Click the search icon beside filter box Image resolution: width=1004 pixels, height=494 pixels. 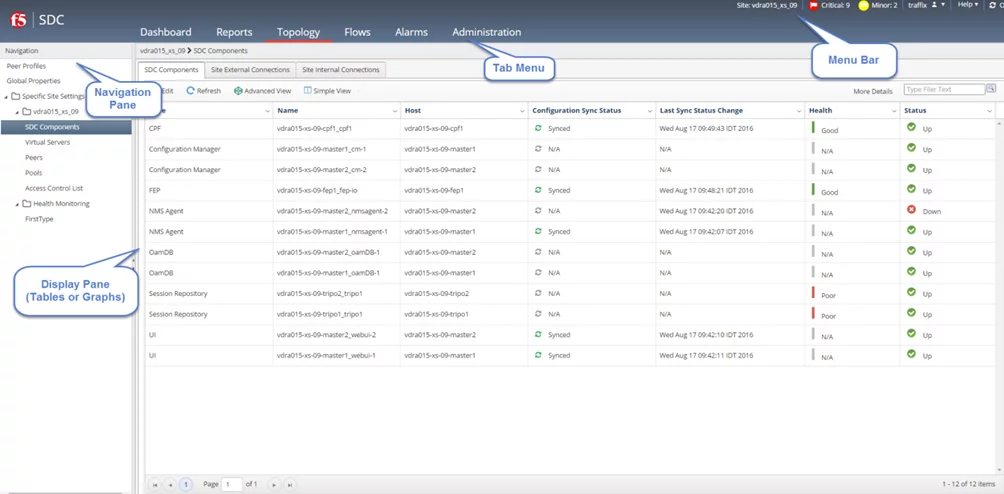991,90
